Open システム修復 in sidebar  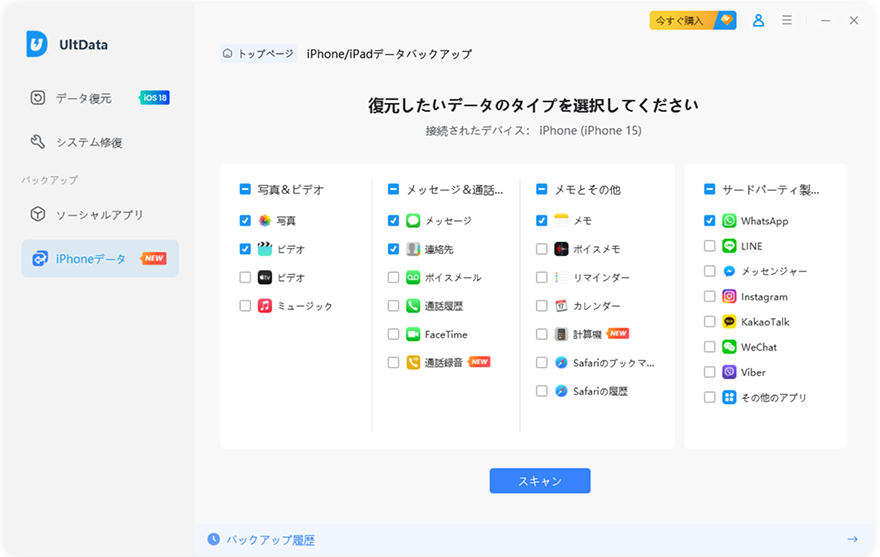pos(100,143)
